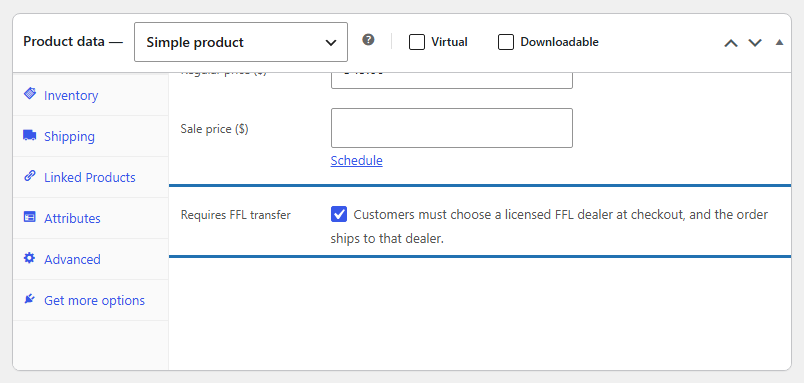Open the Advanced tab
The width and height of the screenshot is (804, 383).
pyautogui.click(x=91, y=259)
